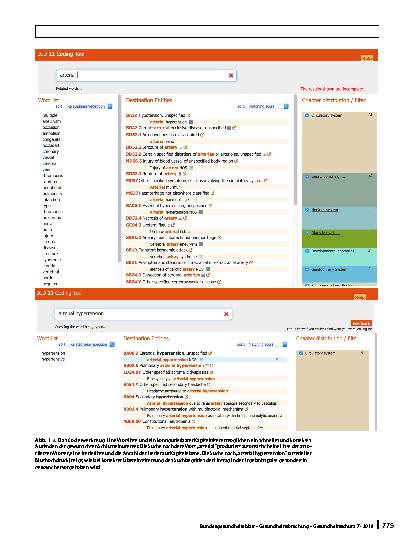
Task: Toggle checkbox on beige chapter filter, upper tool
Action: click(307, 115)
